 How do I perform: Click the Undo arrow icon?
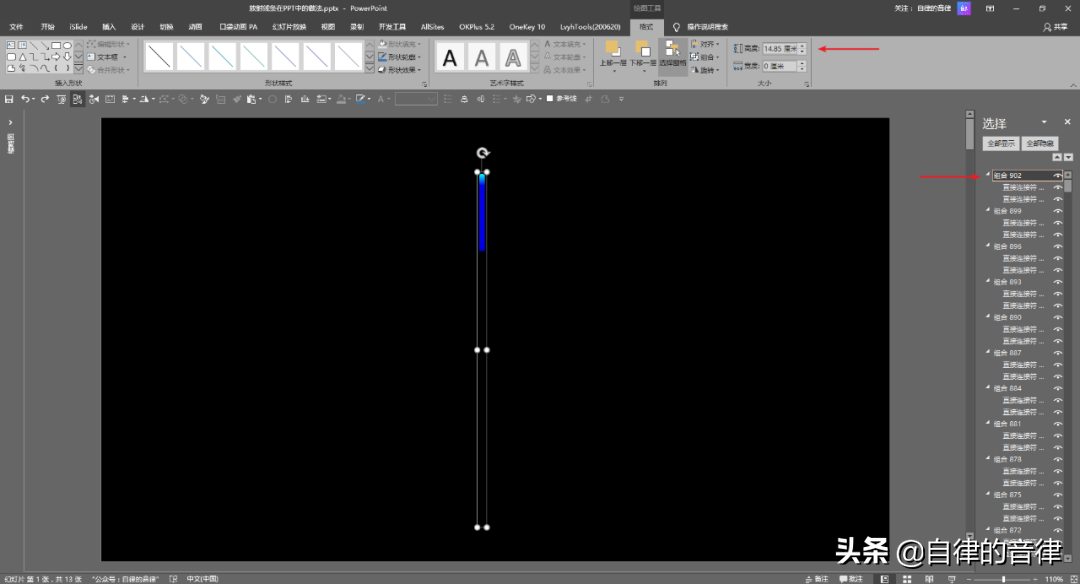[x=25, y=99]
